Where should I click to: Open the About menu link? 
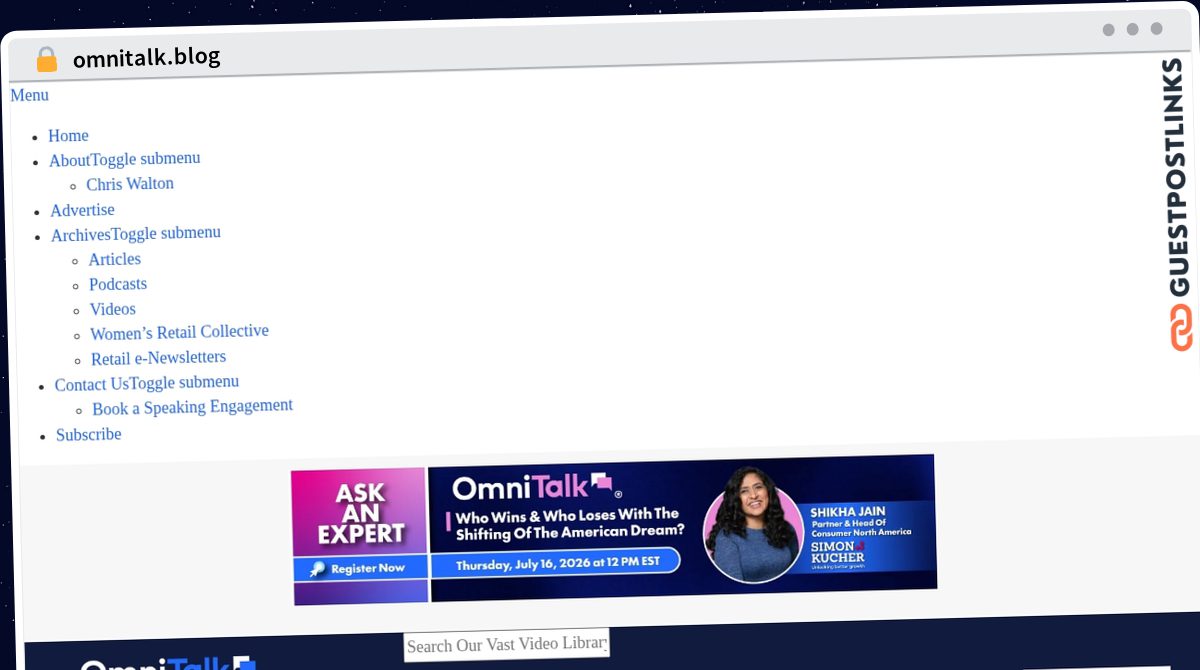(69, 160)
